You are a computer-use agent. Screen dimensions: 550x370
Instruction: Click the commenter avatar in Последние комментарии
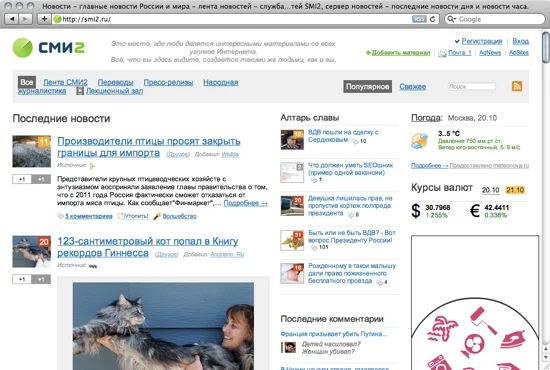[x=289, y=347]
